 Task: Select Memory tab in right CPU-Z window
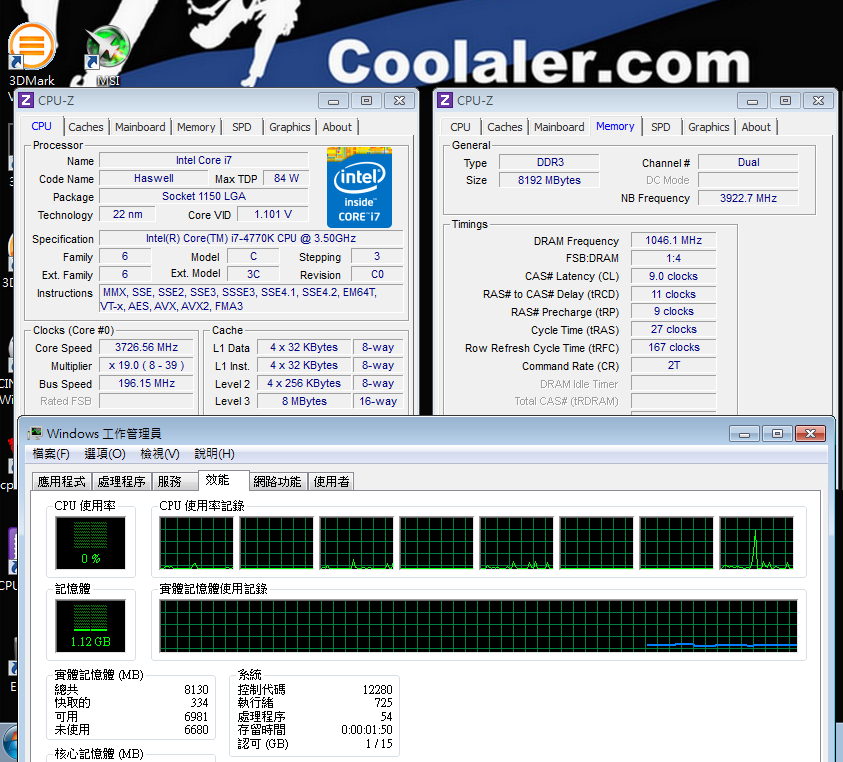[615, 126]
